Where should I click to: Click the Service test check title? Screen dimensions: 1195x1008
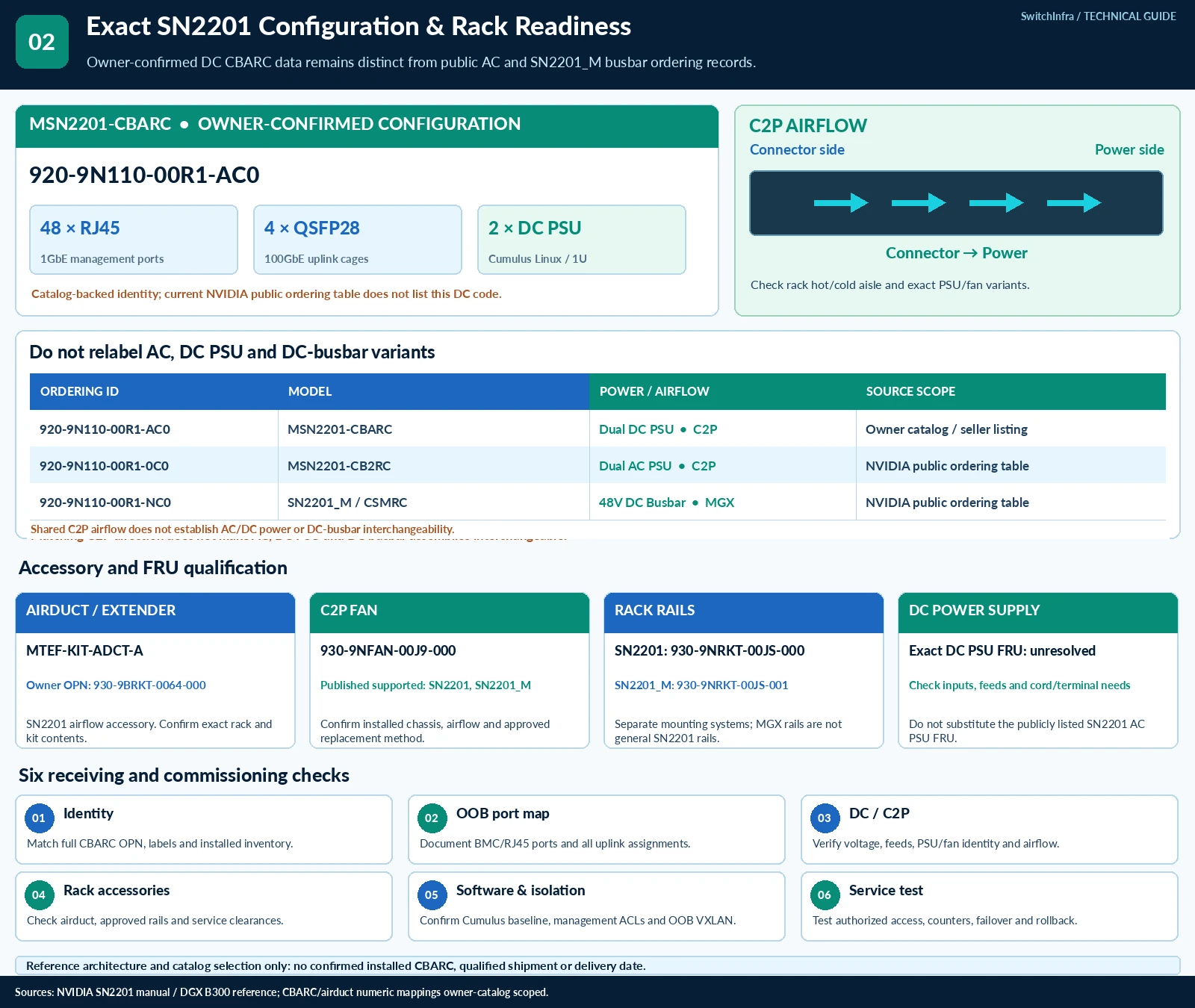[x=886, y=890]
